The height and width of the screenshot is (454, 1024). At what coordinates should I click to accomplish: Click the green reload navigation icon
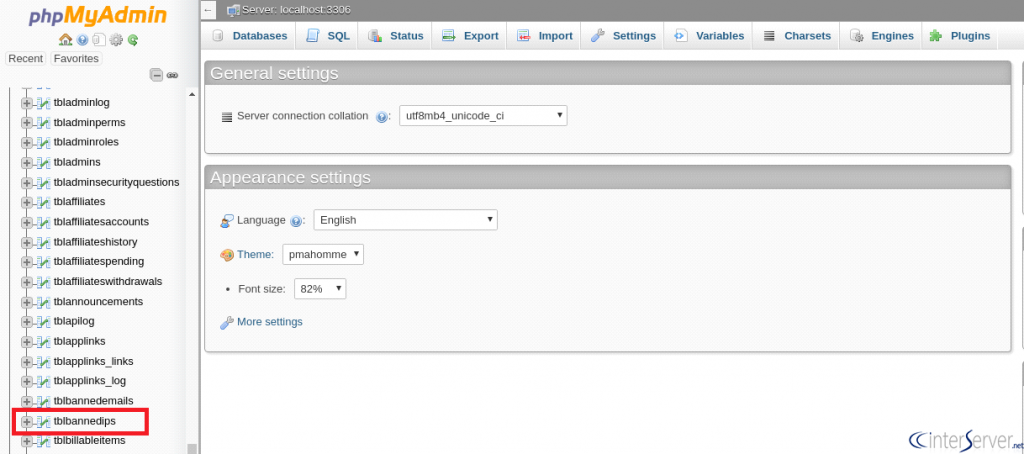click(133, 40)
